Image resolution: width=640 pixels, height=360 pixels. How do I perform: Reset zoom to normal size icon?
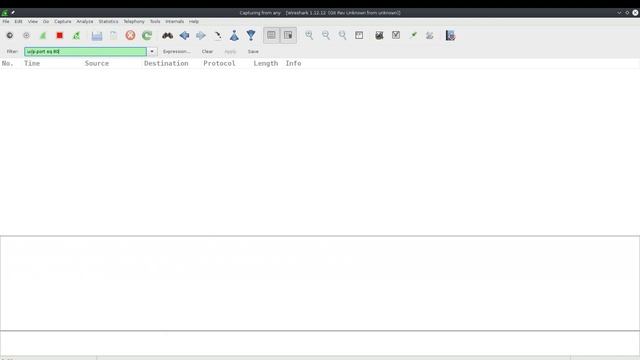[x=342, y=36]
